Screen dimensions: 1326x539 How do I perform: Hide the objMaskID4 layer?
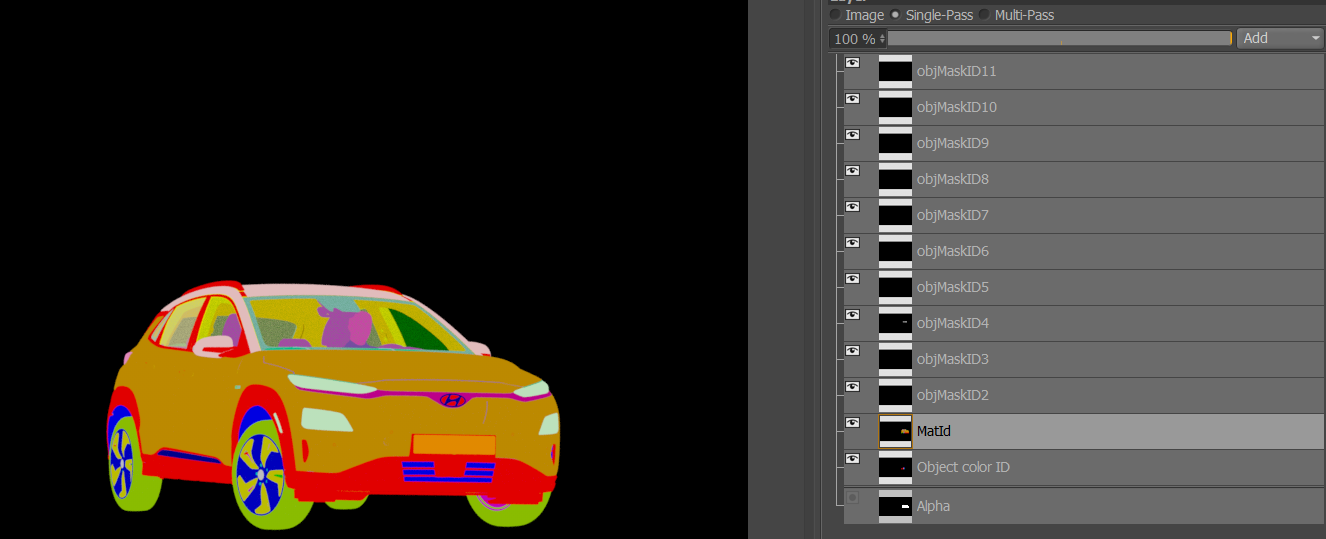(x=853, y=315)
